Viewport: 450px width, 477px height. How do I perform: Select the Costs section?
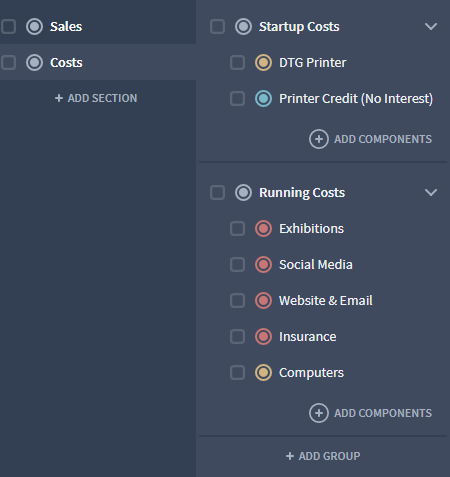click(98, 62)
